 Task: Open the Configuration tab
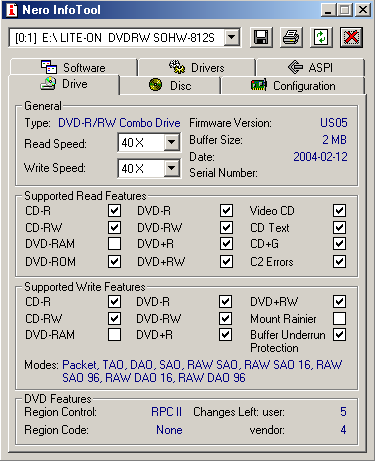pyautogui.click(x=293, y=86)
